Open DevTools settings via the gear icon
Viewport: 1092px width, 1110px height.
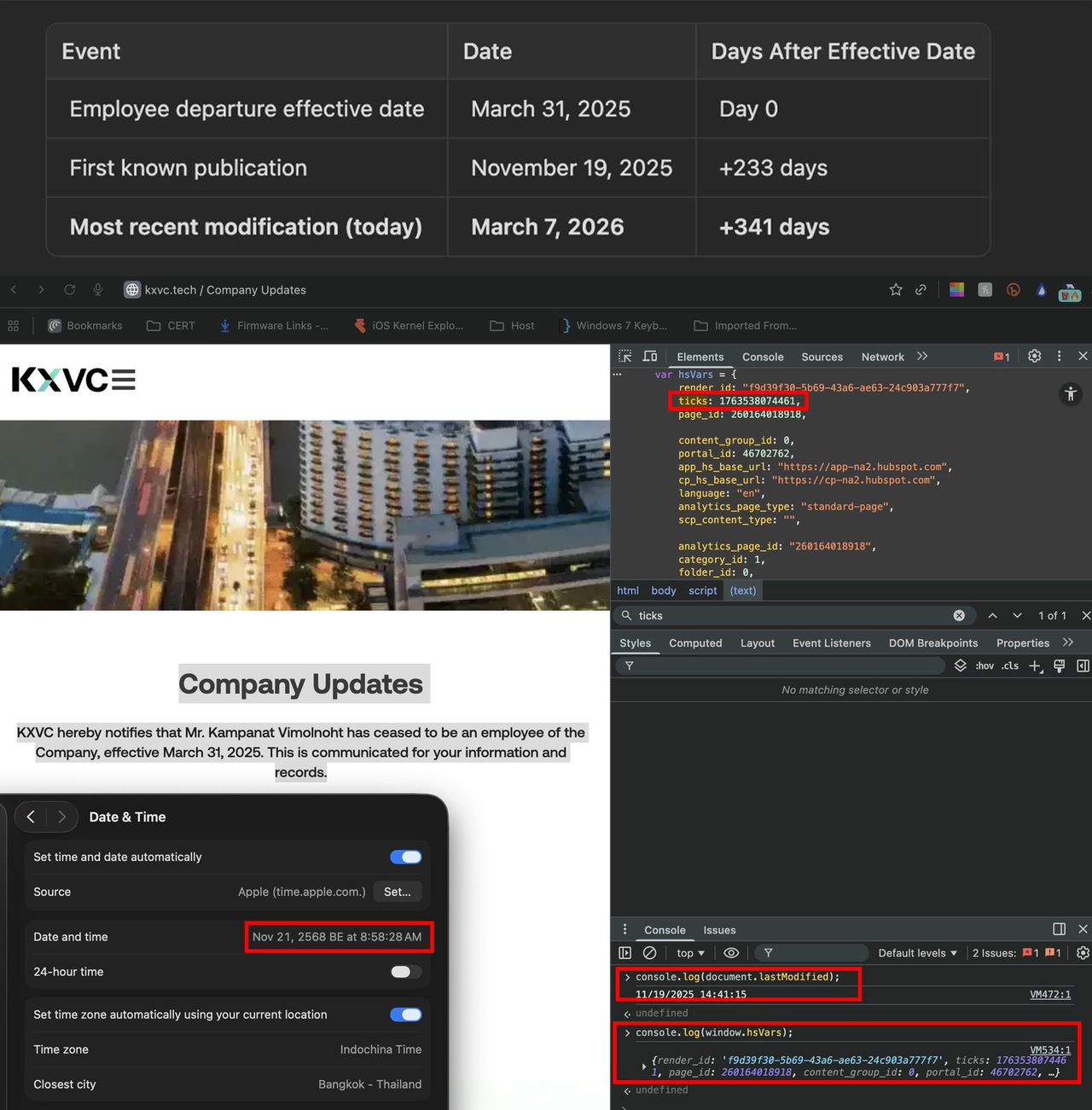tap(1034, 356)
